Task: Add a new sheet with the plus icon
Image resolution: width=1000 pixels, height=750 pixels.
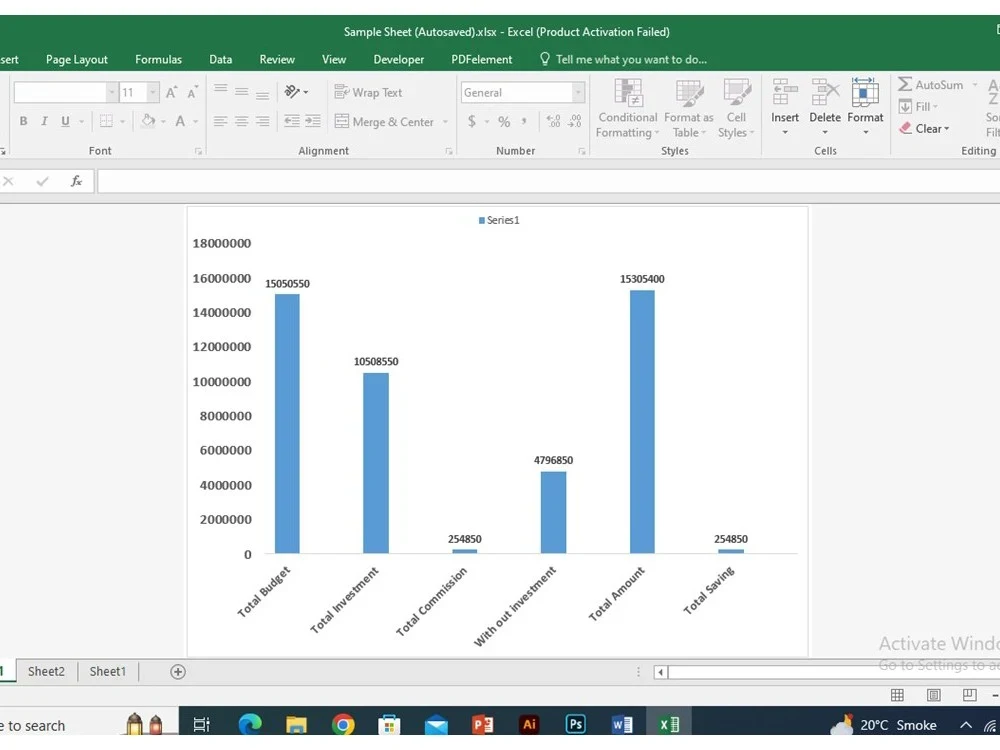Action: click(178, 672)
